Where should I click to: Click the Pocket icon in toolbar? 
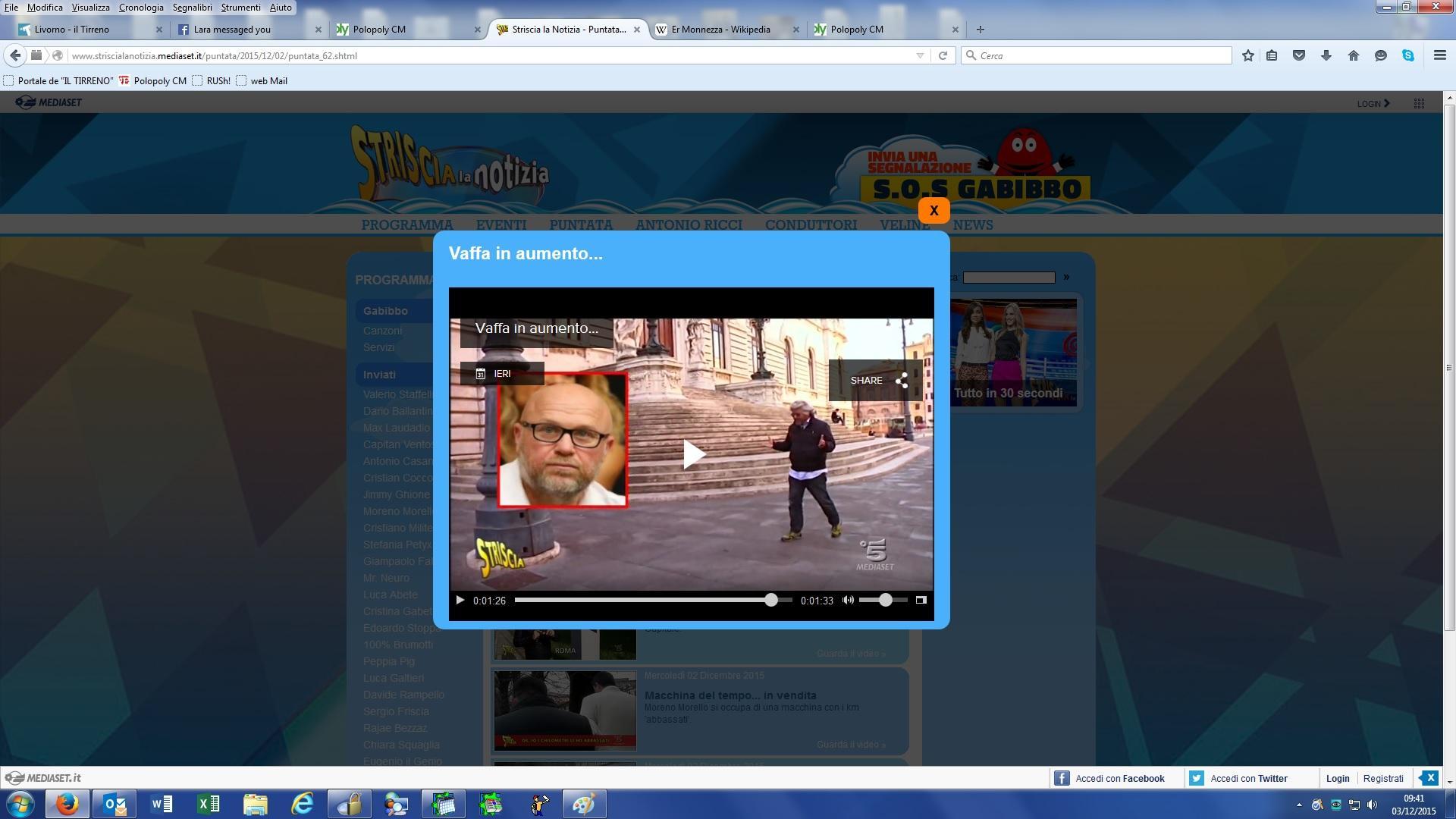click(1299, 55)
